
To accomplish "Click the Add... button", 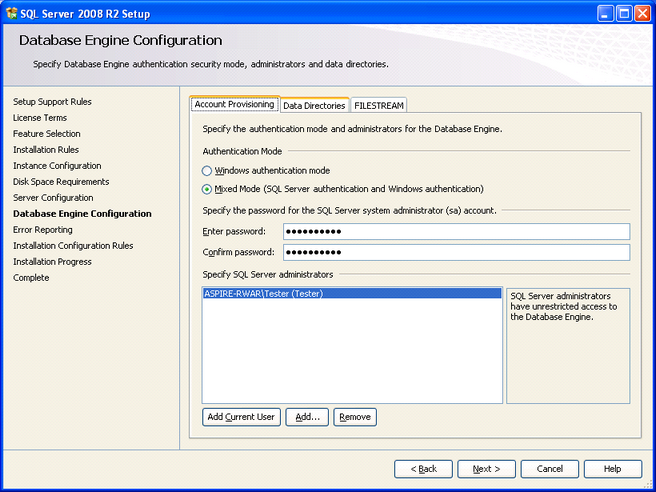I will 307,417.
